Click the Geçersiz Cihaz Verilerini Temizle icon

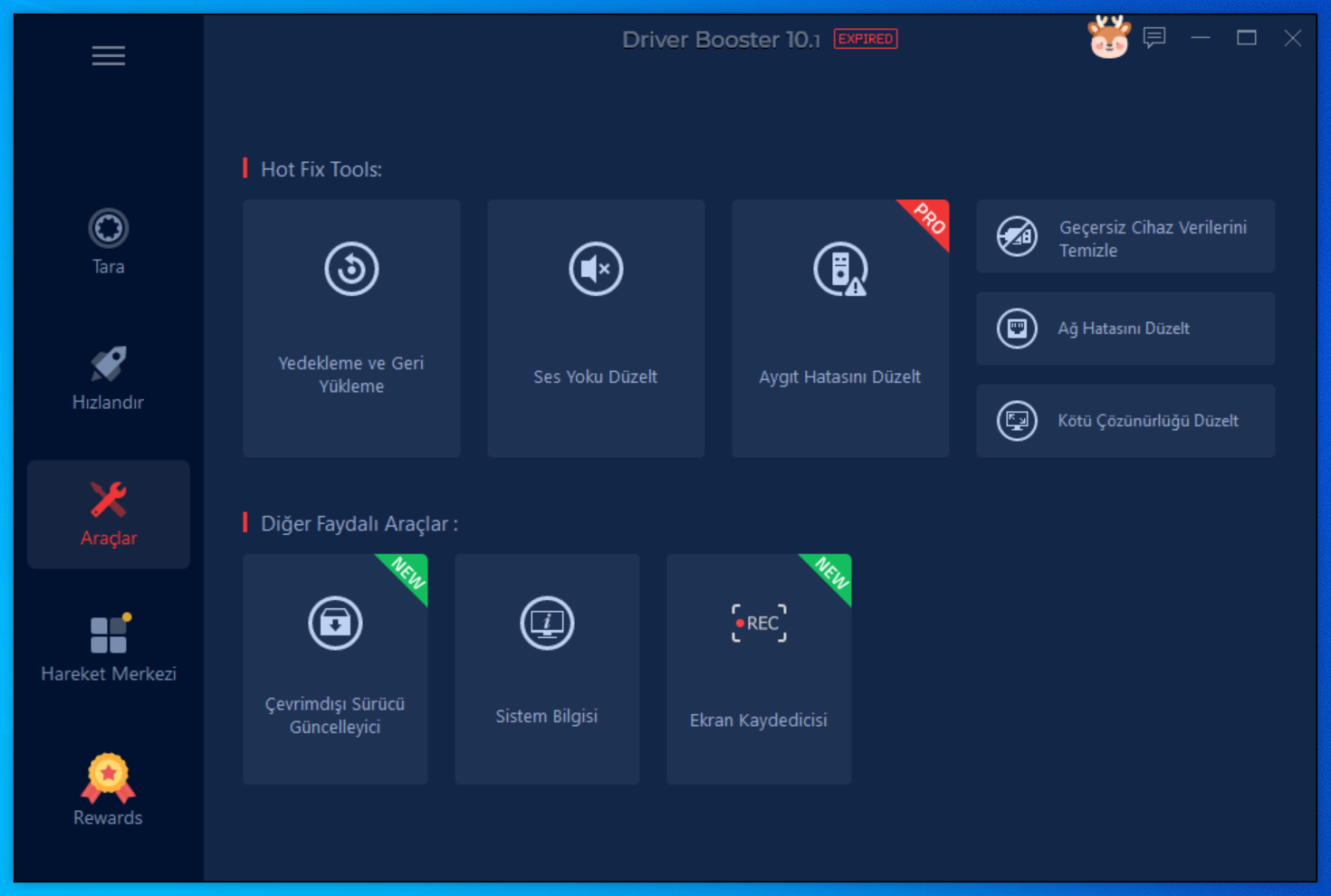pyautogui.click(x=1017, y=237)
